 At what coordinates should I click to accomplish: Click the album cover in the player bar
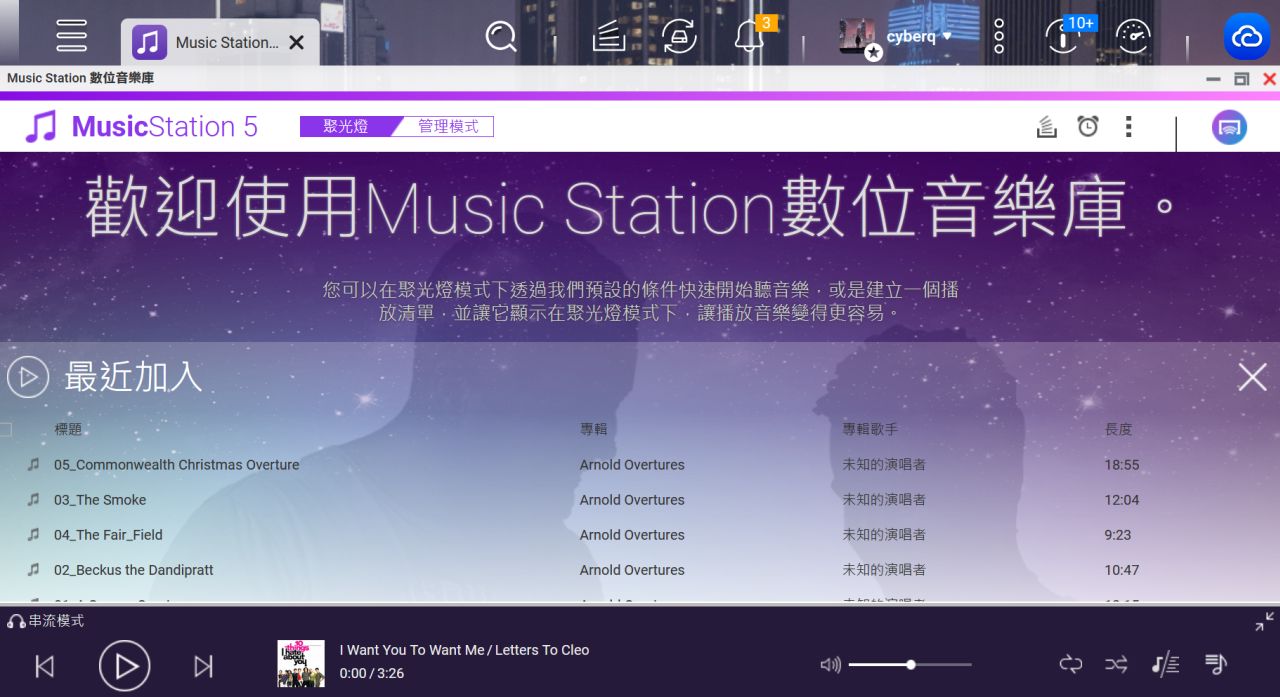[x=301, y=664]
